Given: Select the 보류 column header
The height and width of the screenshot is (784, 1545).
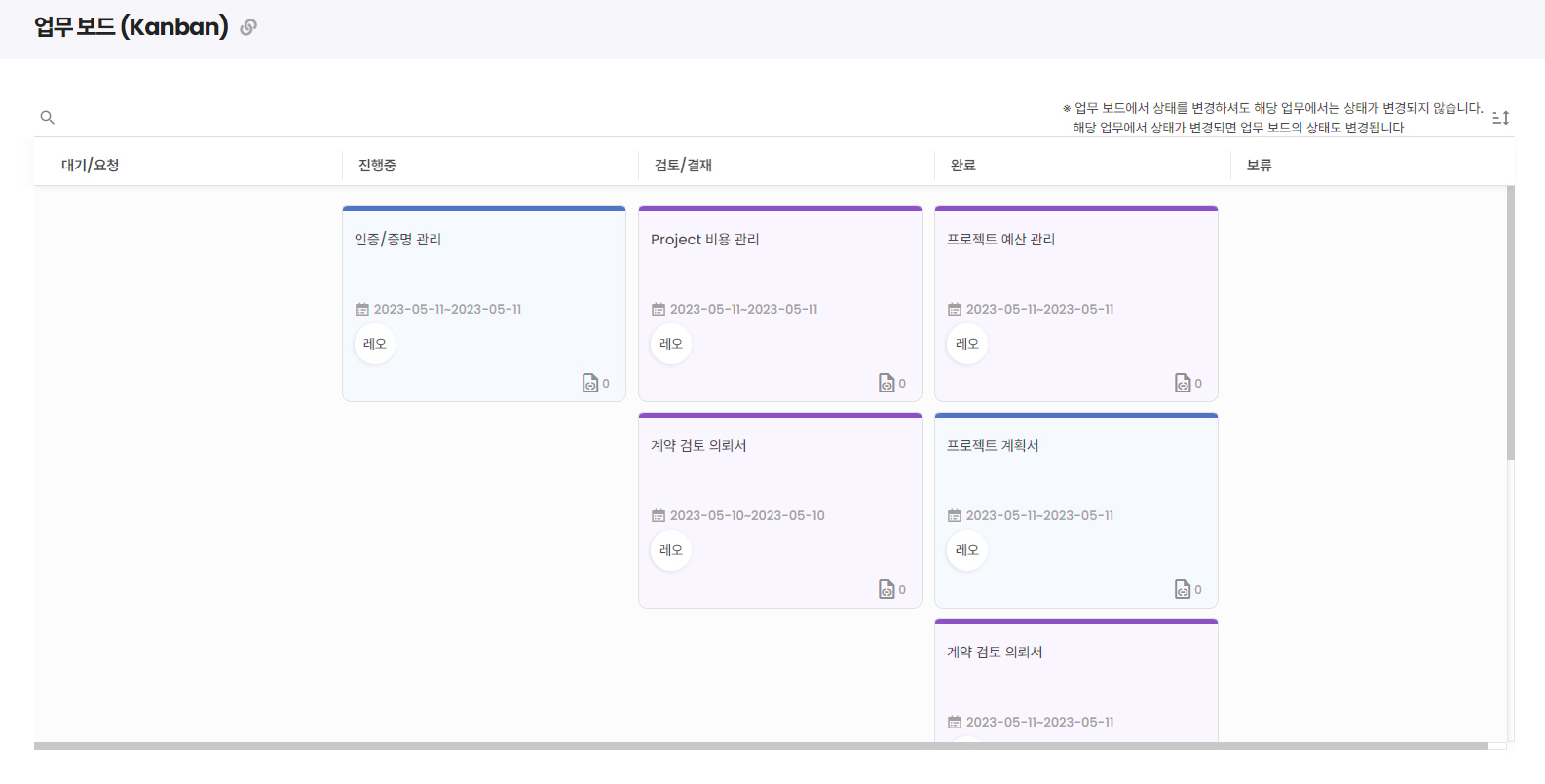Looking at the screenshot, I should (1260, 166).
